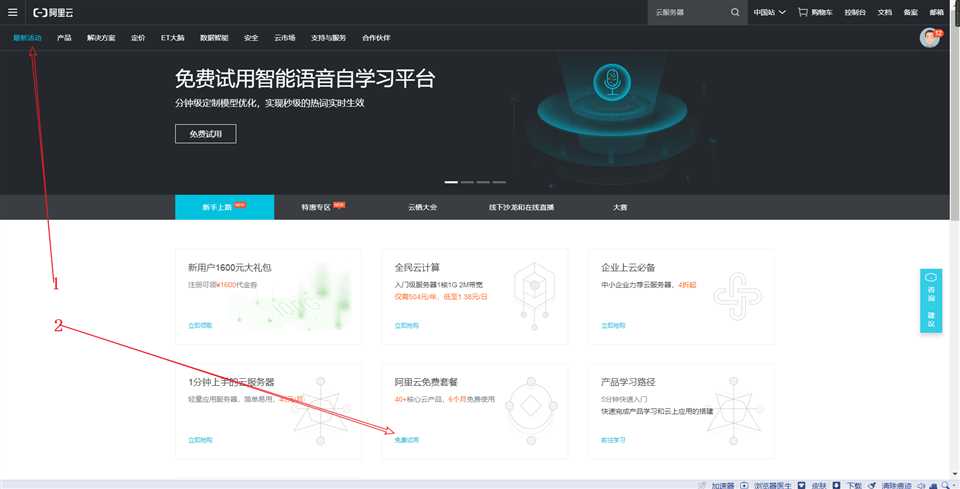Select the third carousel indicator

tap(483, 182)
